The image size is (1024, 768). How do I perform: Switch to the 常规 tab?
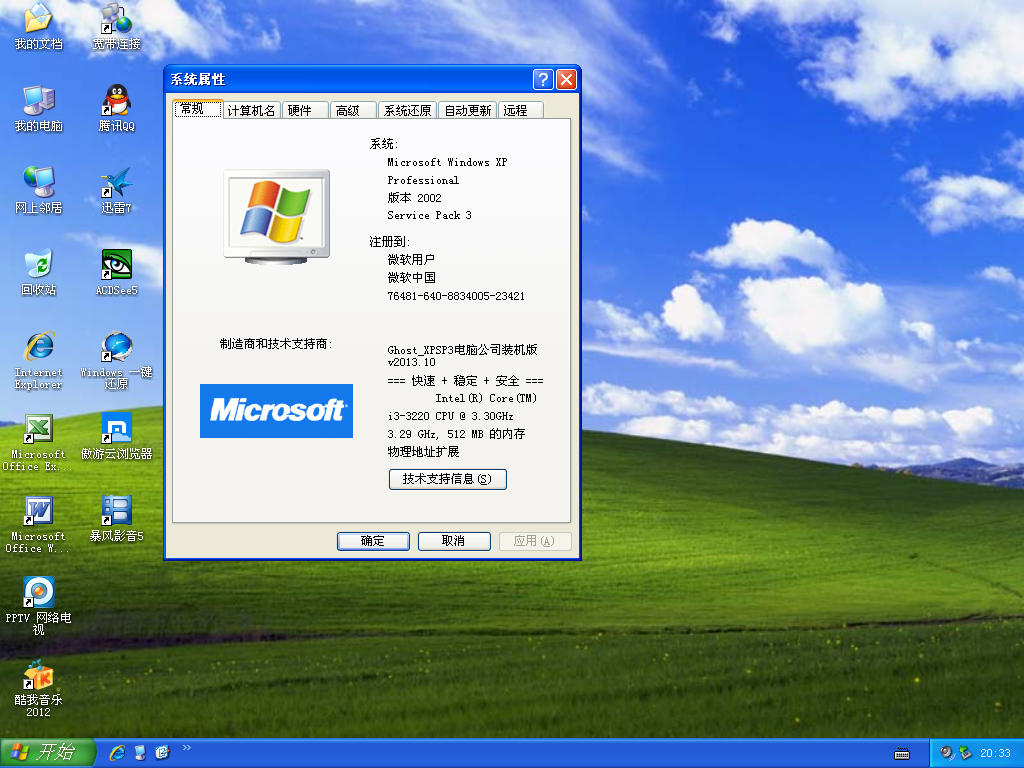click(198, 109)
